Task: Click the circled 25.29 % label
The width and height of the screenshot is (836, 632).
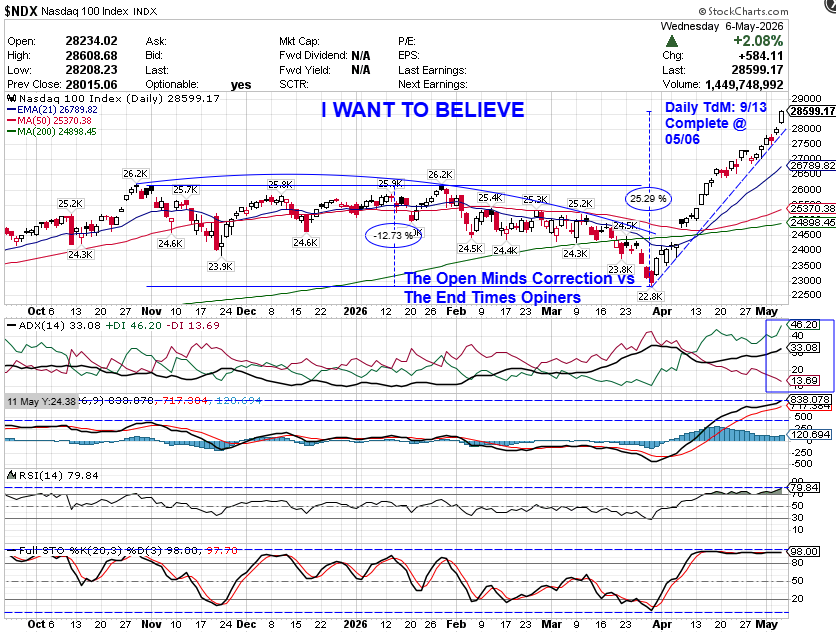Action: (x=648, y=198)
